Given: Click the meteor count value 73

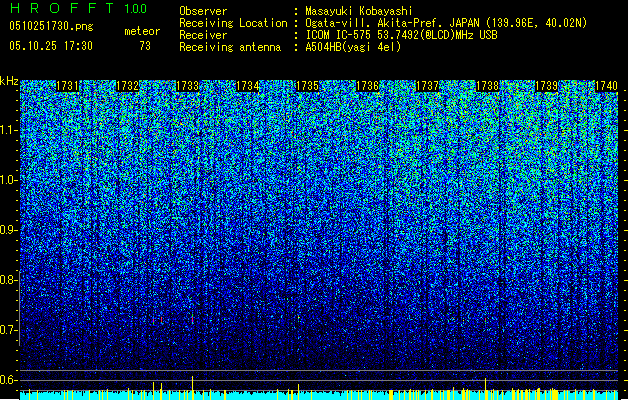Looking at the screenshot, I should (145, 46).
